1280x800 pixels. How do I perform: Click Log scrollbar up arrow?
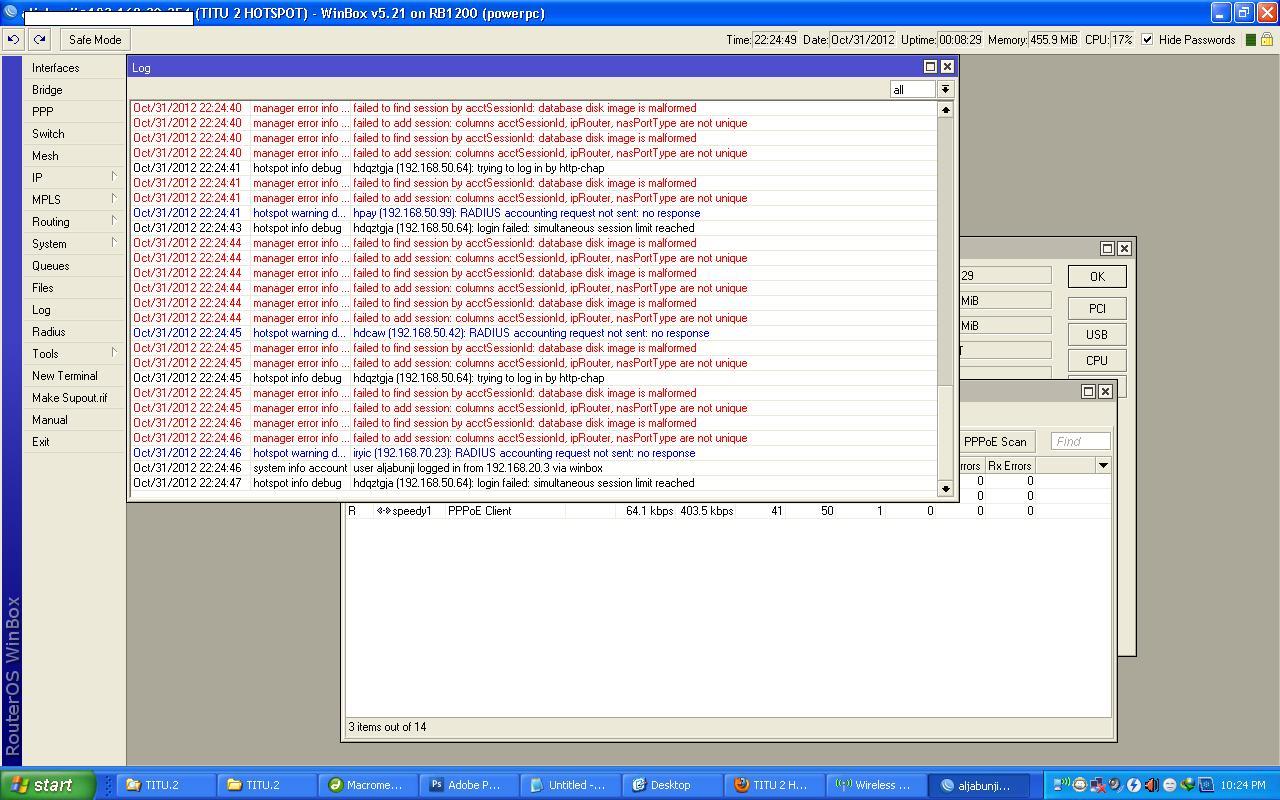[945, 109]
